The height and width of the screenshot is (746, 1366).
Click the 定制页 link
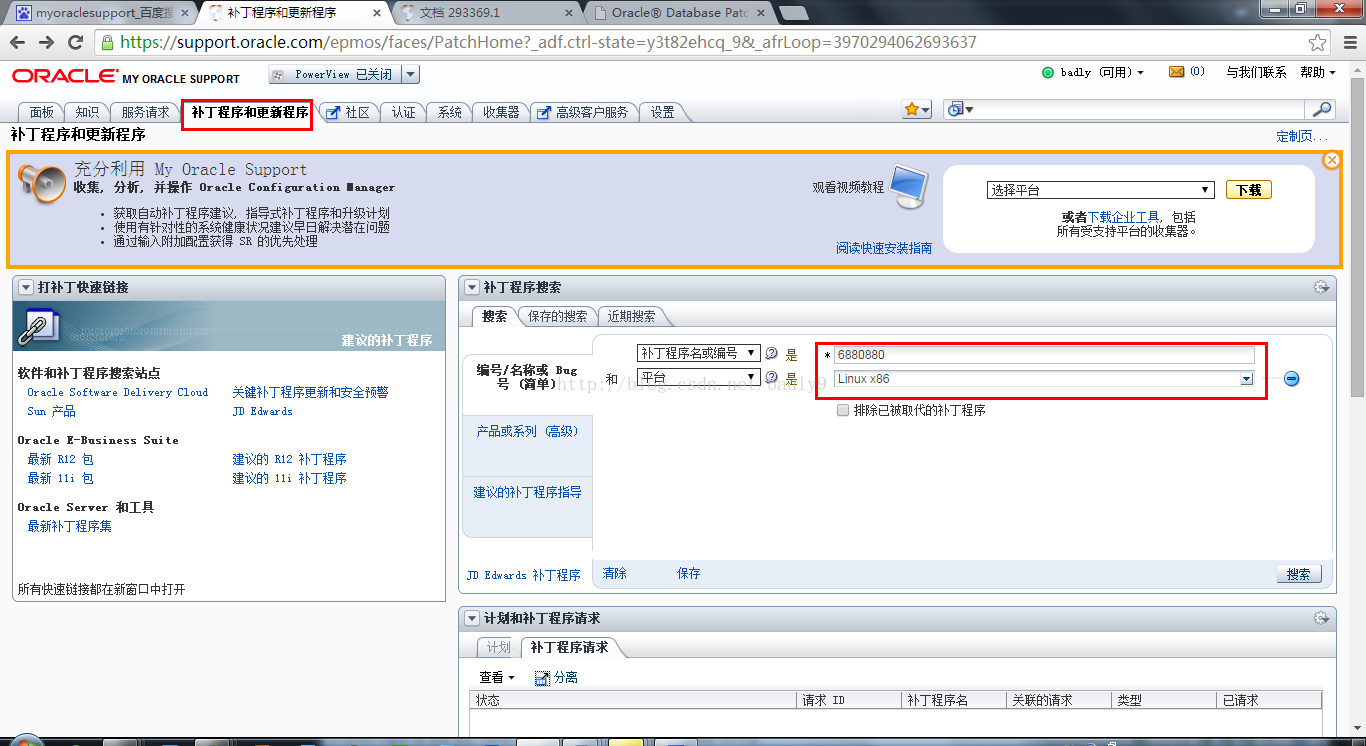(1302, 137)
